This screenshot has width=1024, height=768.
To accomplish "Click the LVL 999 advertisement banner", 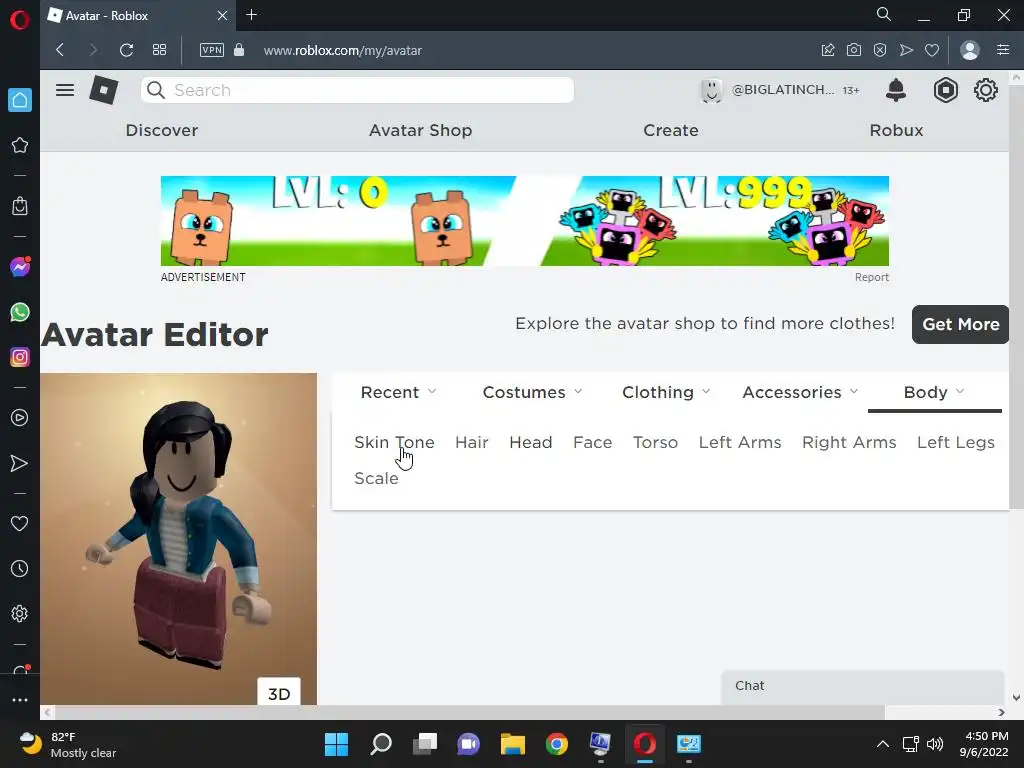I will click(x=524, y=221).
